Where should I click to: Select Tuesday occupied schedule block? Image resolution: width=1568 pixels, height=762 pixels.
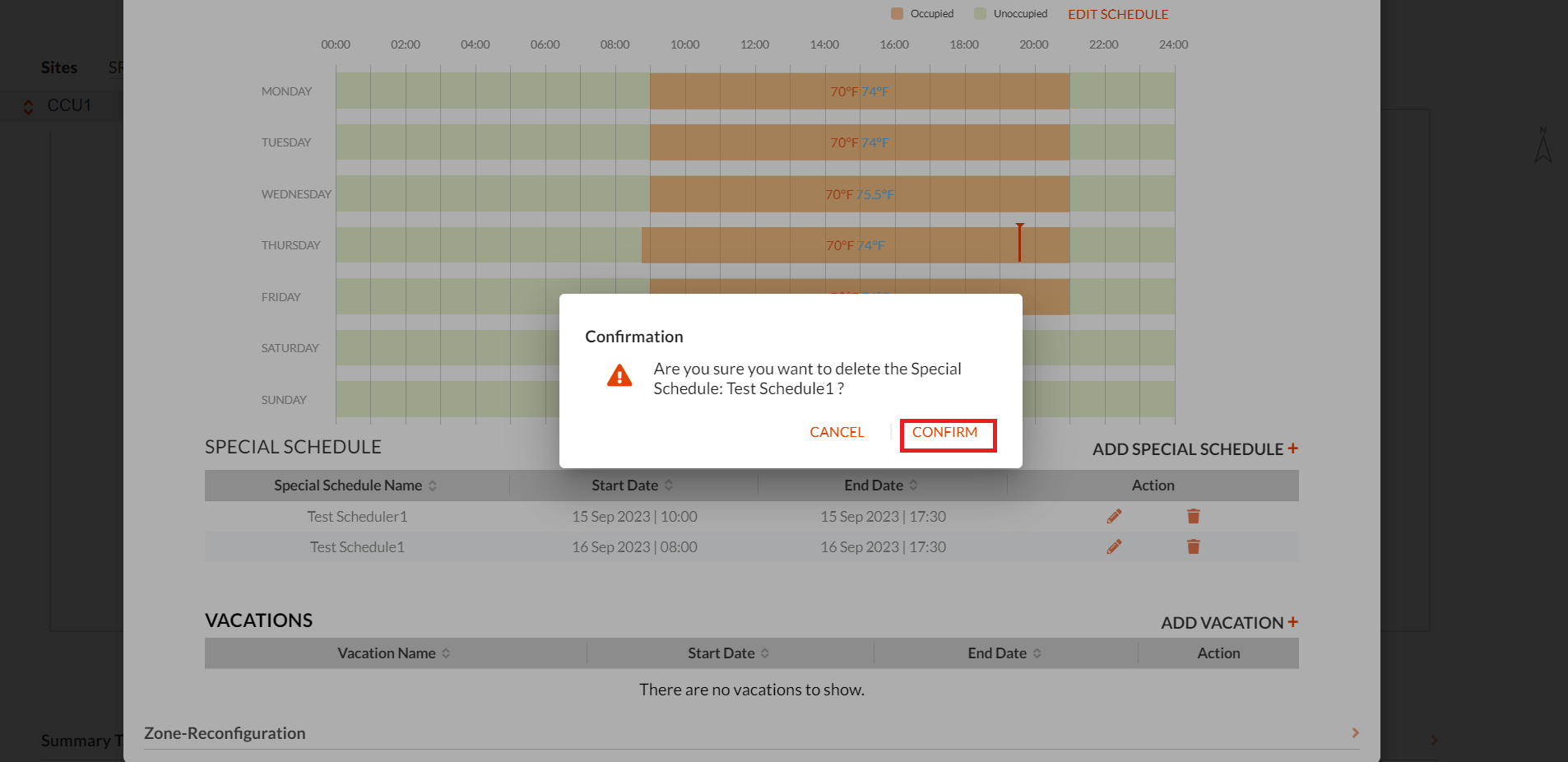pyautogui.click(x=860, y=142)
